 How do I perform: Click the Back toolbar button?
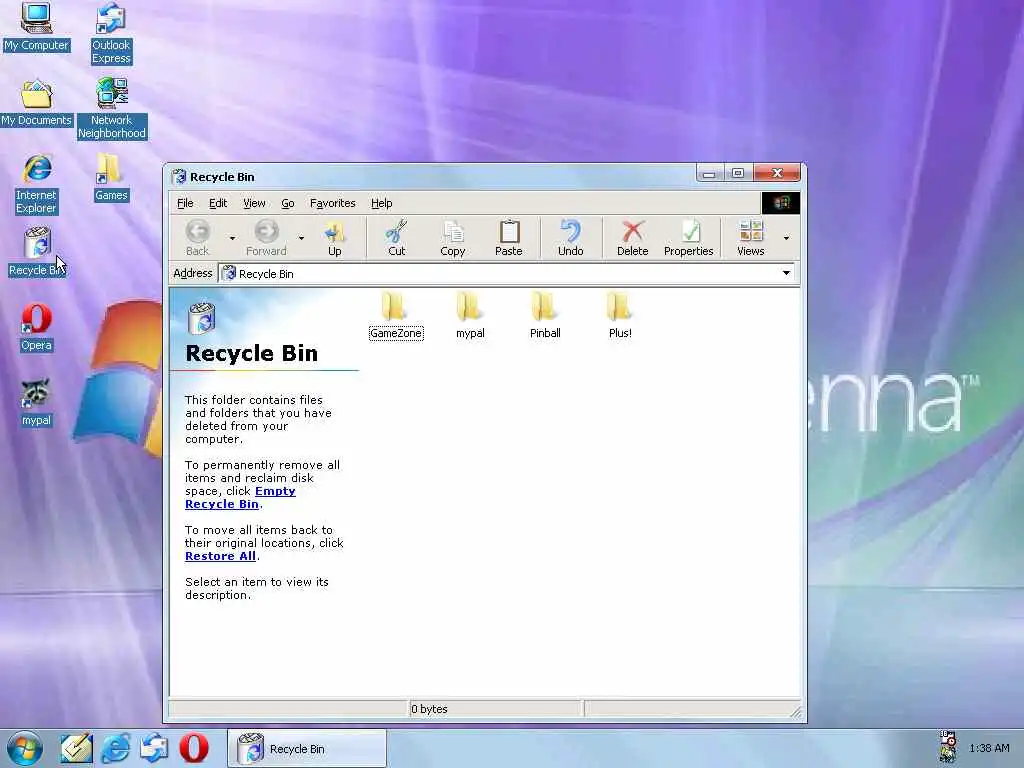click(197, 238)
